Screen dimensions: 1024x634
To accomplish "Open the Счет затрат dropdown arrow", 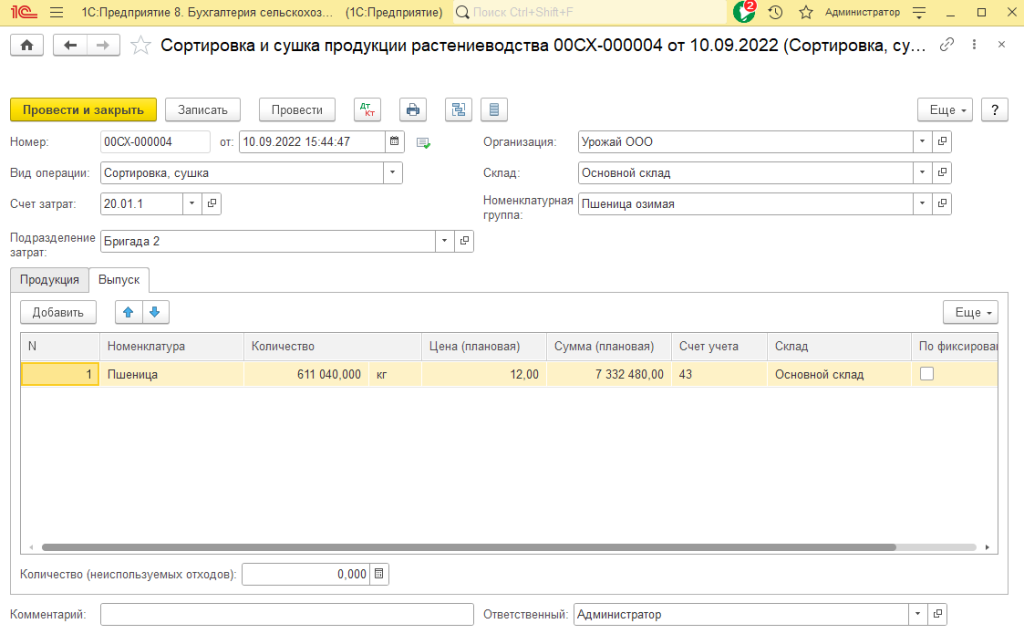I will coord(191,204).
